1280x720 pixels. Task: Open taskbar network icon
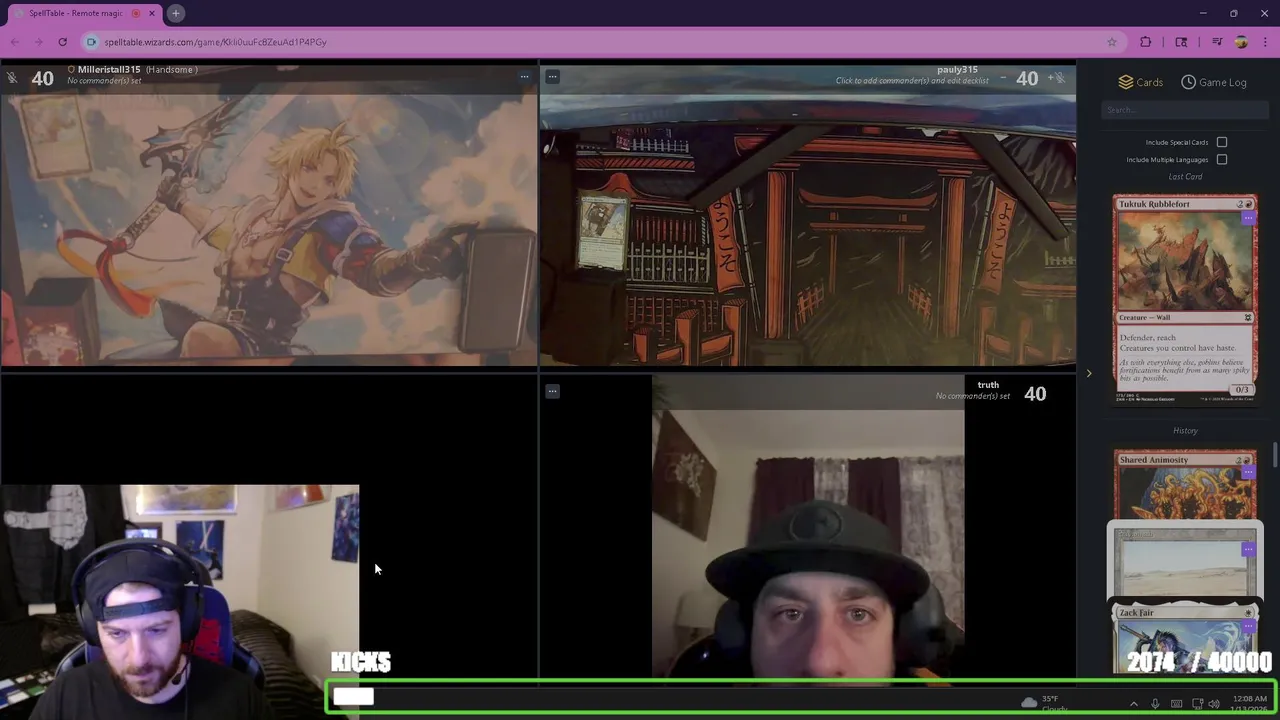[1197, 704]
